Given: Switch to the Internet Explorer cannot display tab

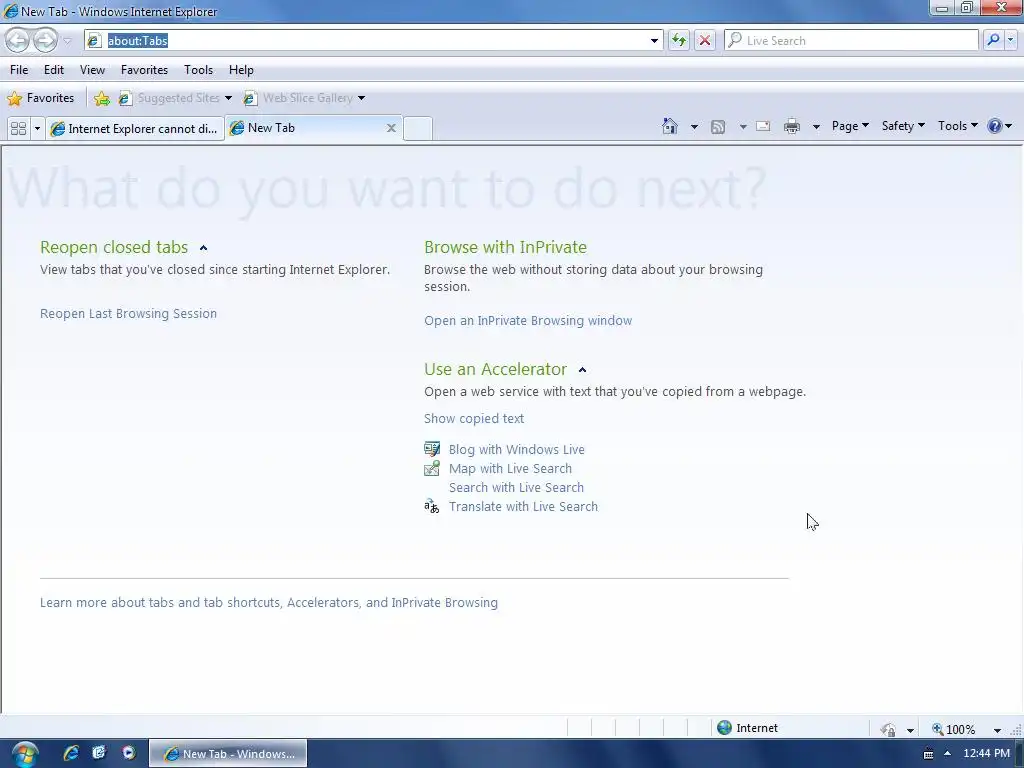Looking at the screenshot, I should pyautogui.click(x=135, y=129).
